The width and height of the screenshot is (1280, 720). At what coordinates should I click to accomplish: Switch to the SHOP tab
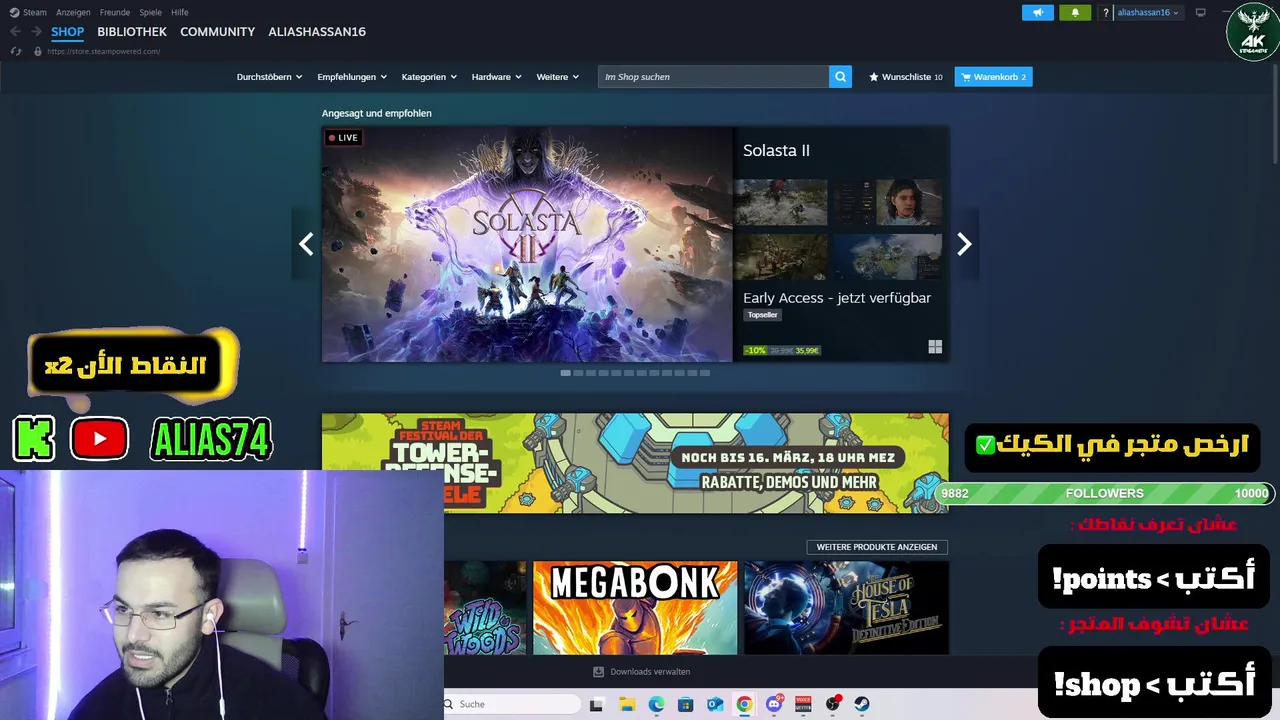67,32
